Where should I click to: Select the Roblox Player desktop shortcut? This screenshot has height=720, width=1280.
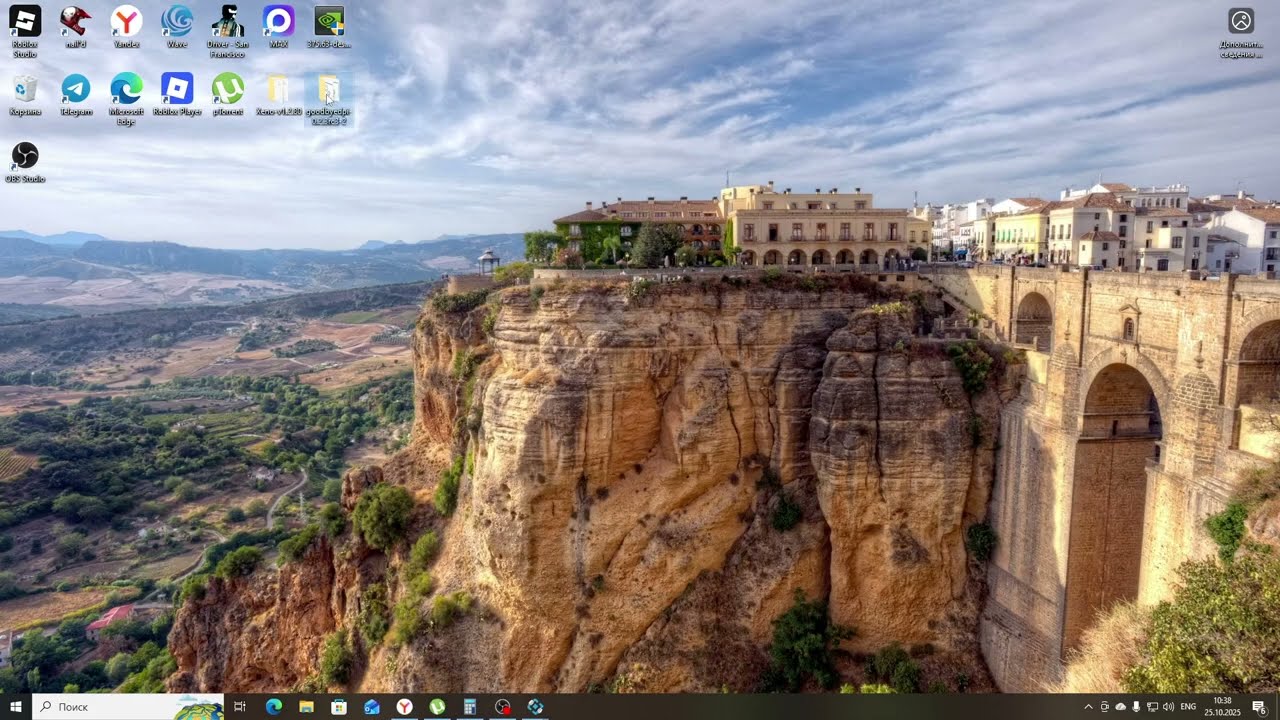[x=177, y=95]
